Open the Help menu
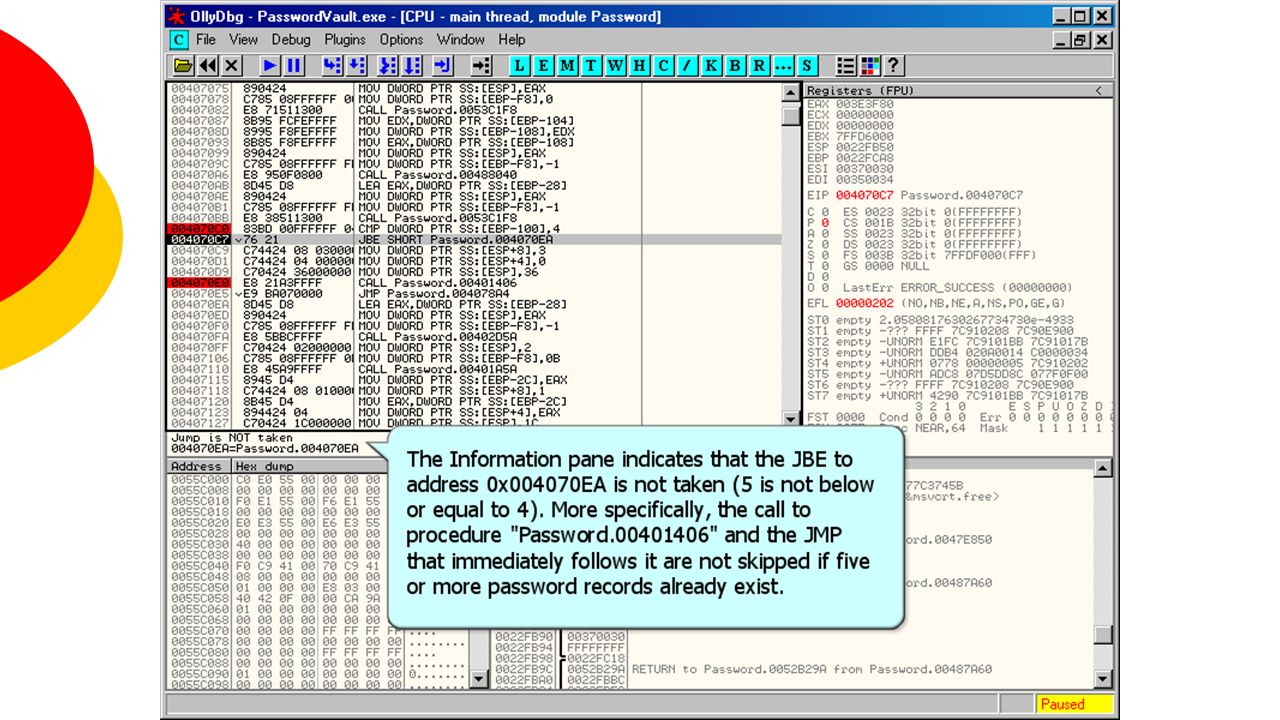The width and height of the screenshot is (1280, 720). tap(512, 40)
